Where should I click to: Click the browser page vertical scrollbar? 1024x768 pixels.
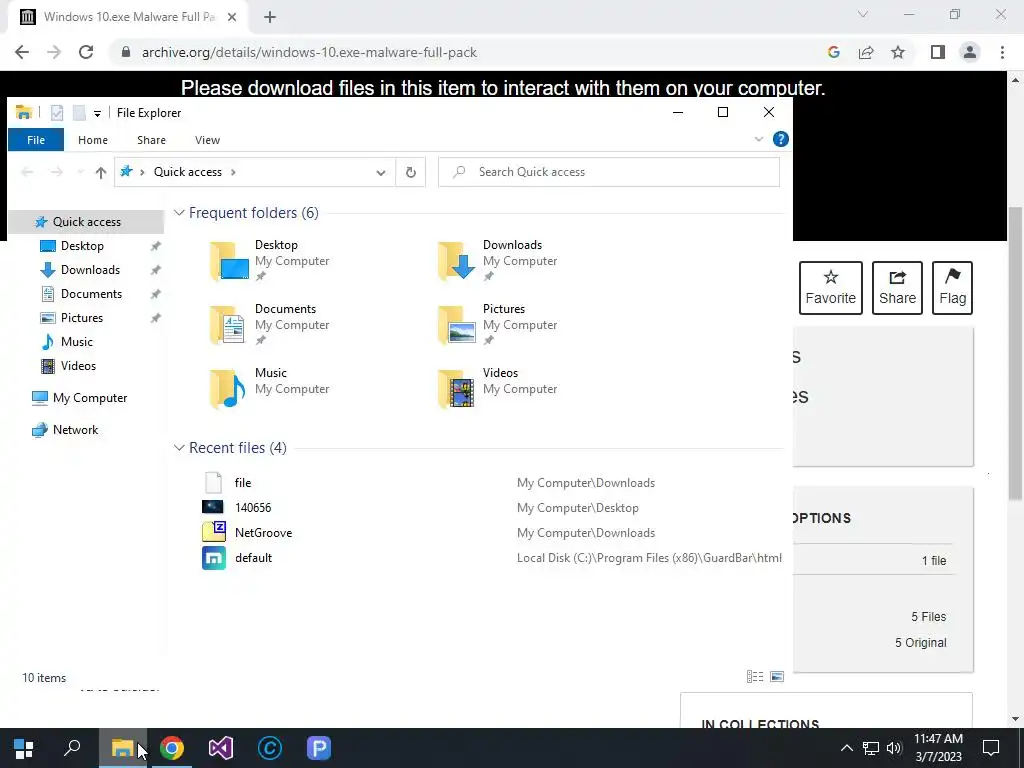1015,353
